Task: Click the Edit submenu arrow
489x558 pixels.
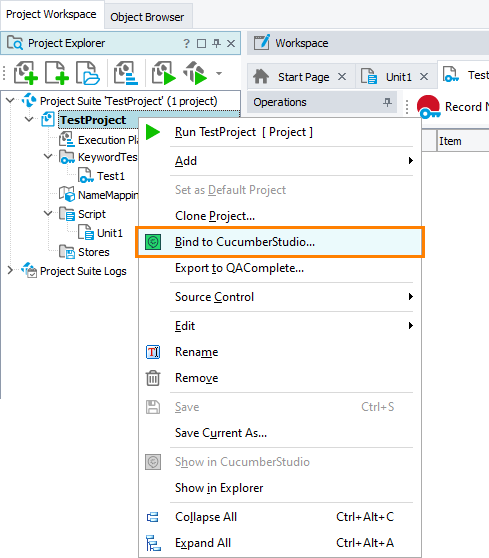Action: pos(411,326)
